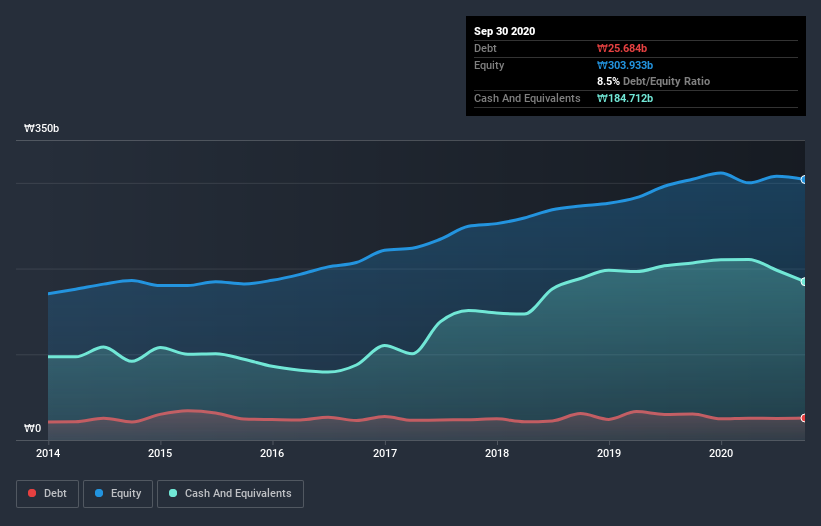Click the 2019 x-axis label
Screen dimensions: 821x526
pos(609,453)
